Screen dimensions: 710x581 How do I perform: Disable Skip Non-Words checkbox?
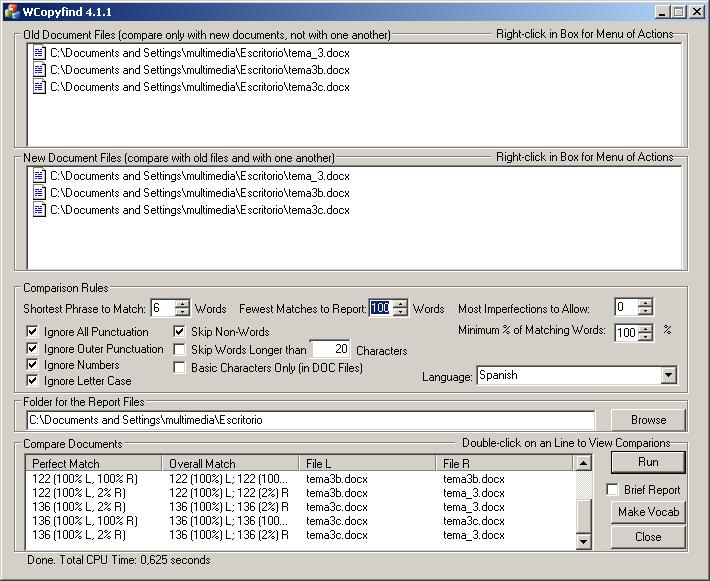click(179, 331)
